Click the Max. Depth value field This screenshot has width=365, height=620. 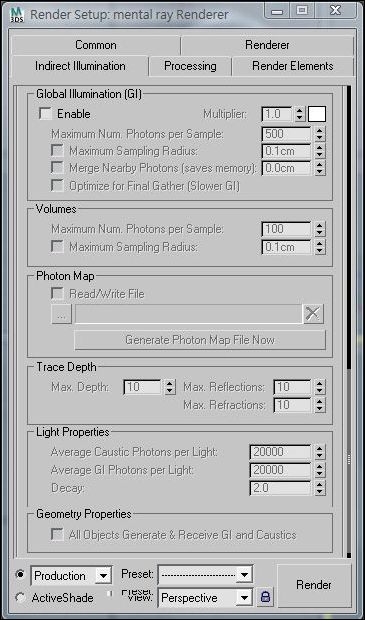pos(143,387)
